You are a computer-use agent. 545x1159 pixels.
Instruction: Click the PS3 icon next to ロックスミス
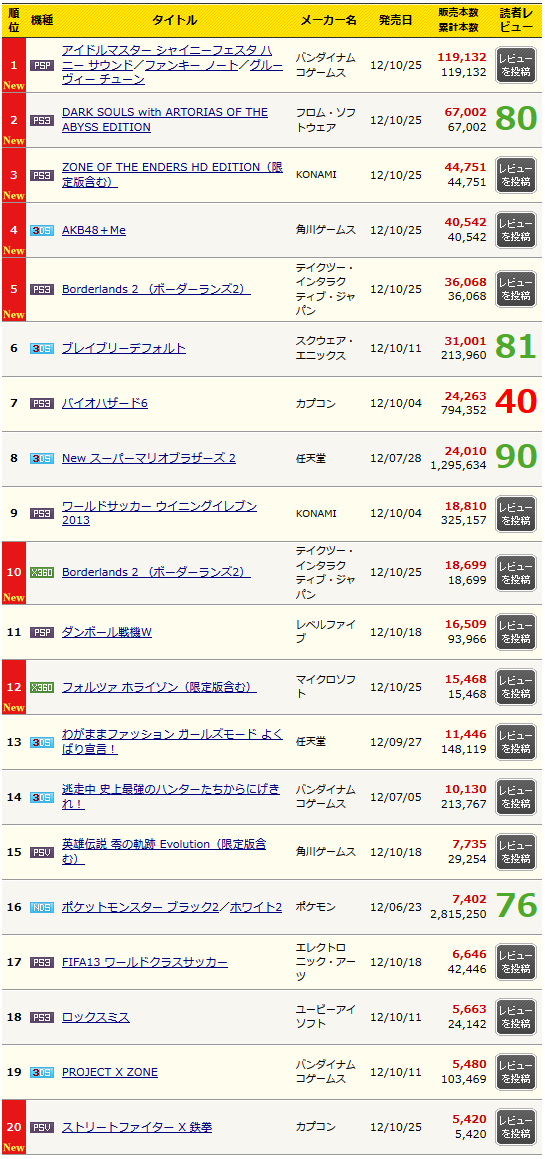[x=42, y=1017]
